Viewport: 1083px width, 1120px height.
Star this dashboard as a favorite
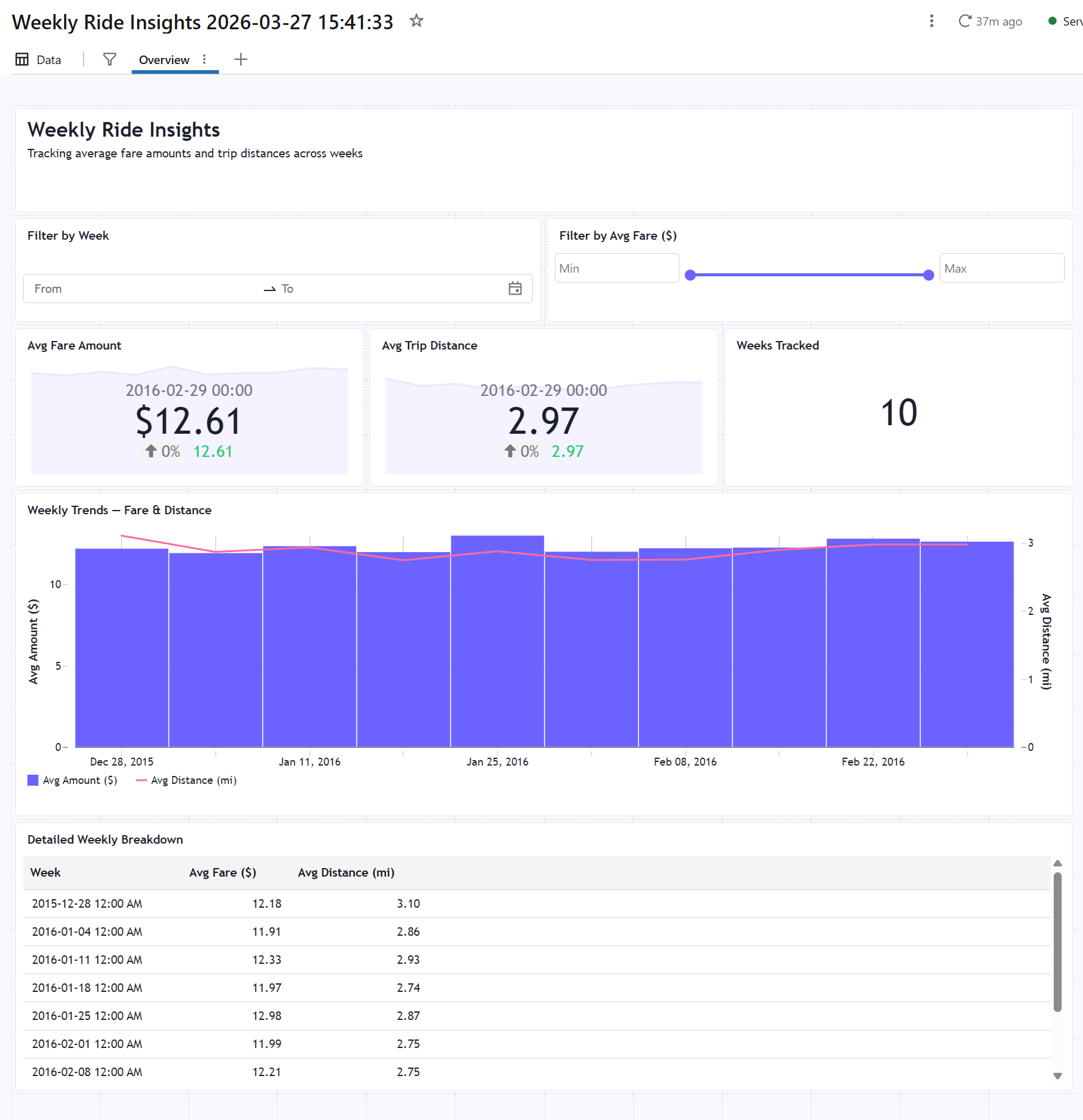(x=416, y=21)
